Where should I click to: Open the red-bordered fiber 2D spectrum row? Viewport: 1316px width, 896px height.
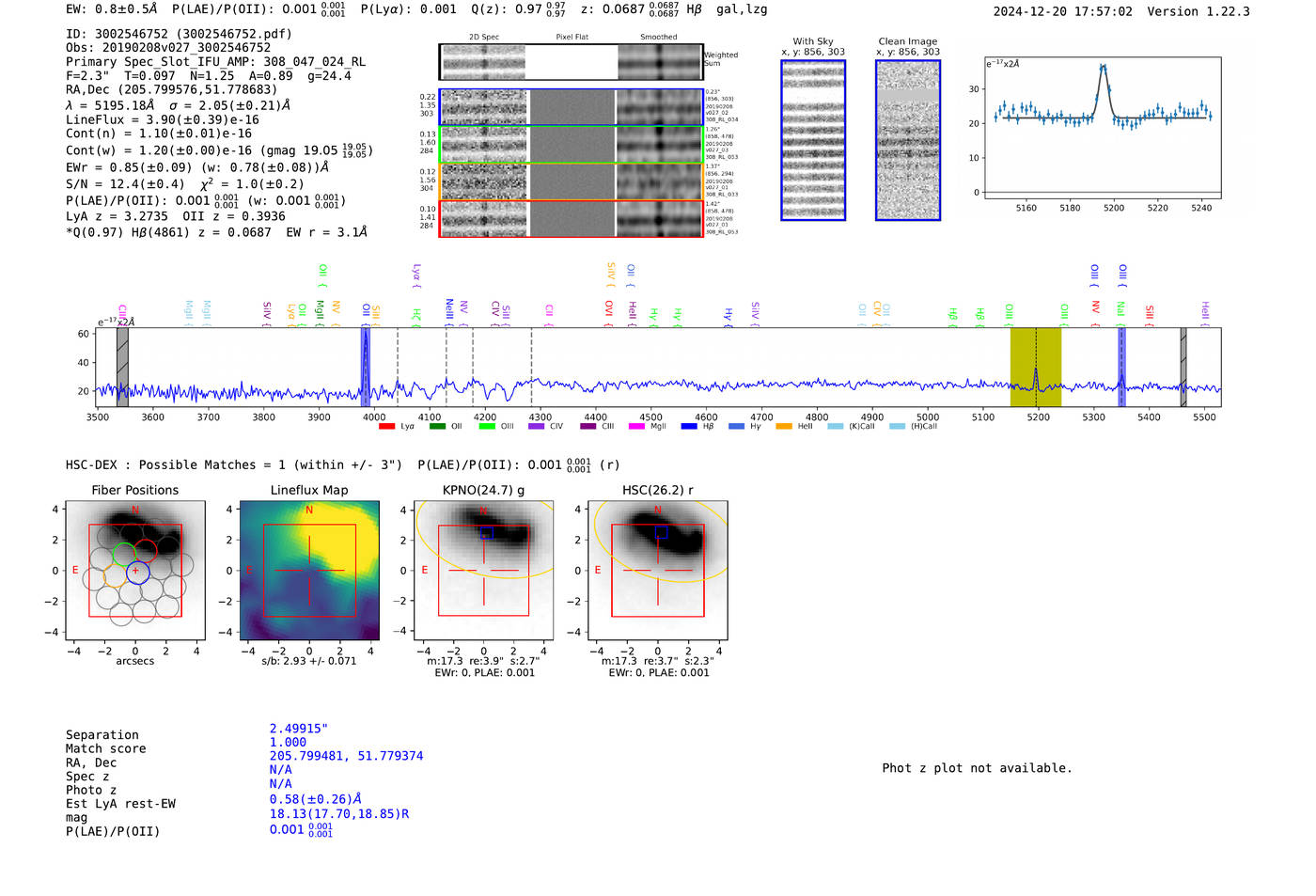tap(571, 219)
